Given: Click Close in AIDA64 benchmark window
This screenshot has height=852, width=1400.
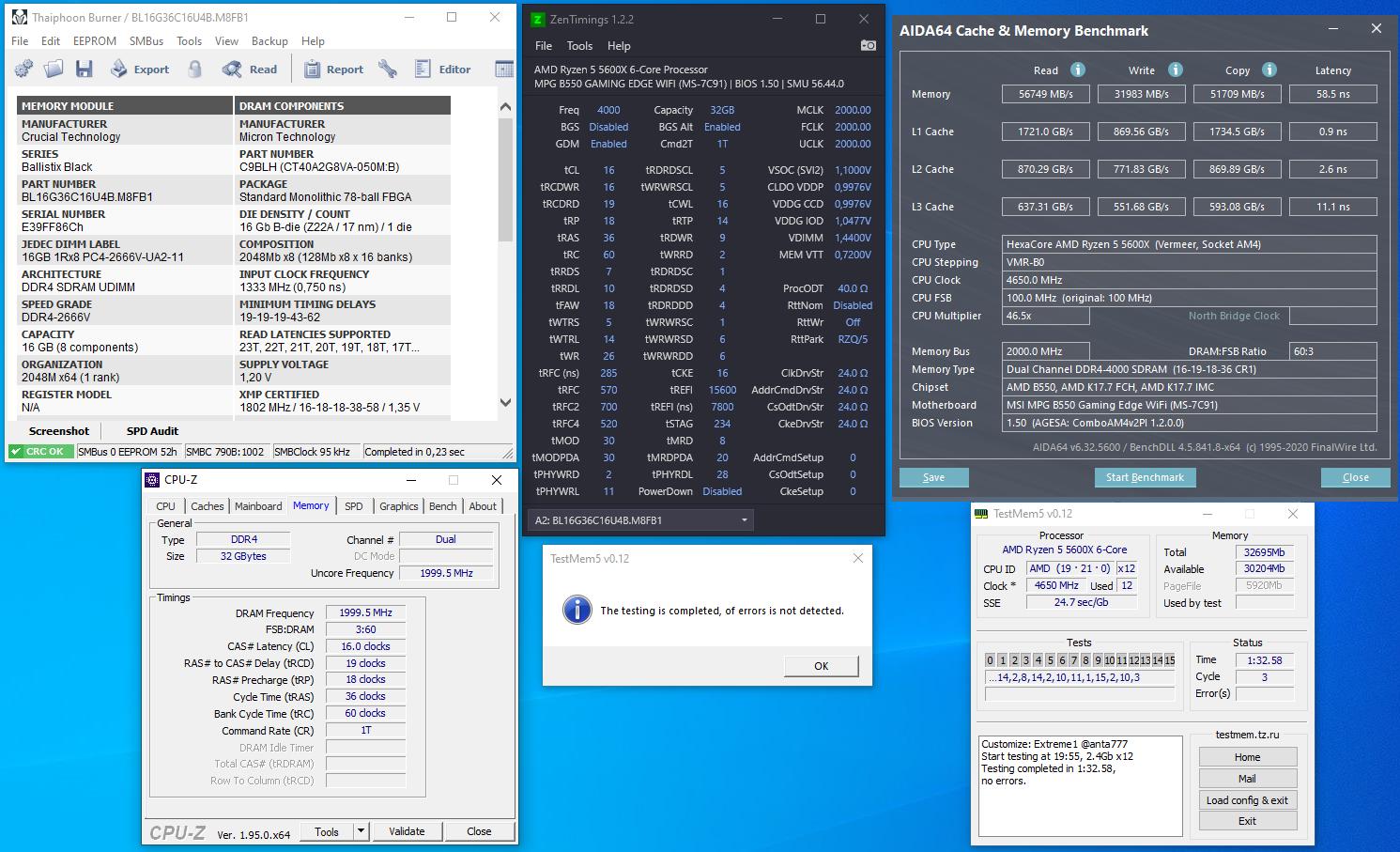Looking at the screenshot, I should (x=1356, y=477).
